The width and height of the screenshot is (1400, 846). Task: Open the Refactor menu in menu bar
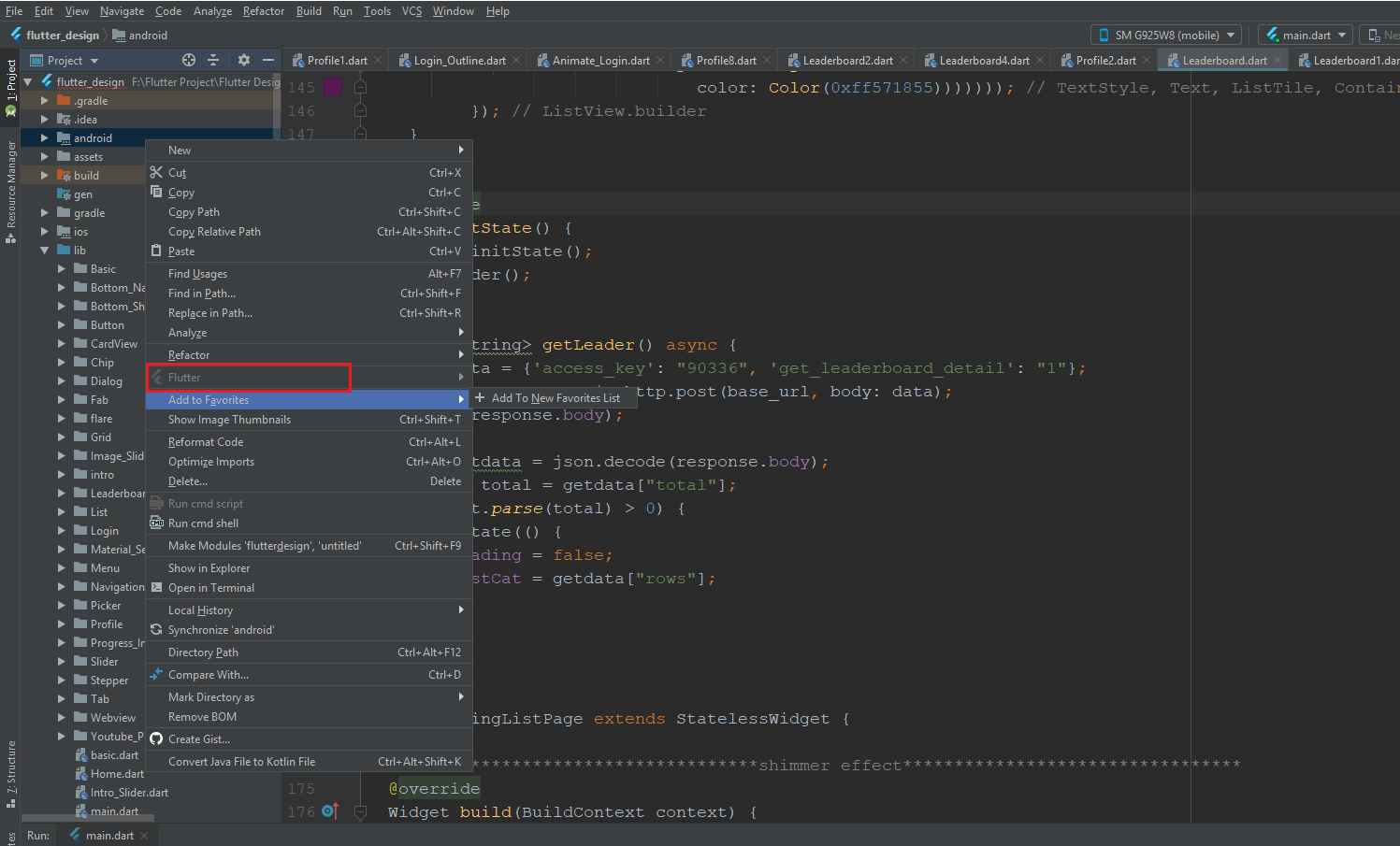[264, 11]
